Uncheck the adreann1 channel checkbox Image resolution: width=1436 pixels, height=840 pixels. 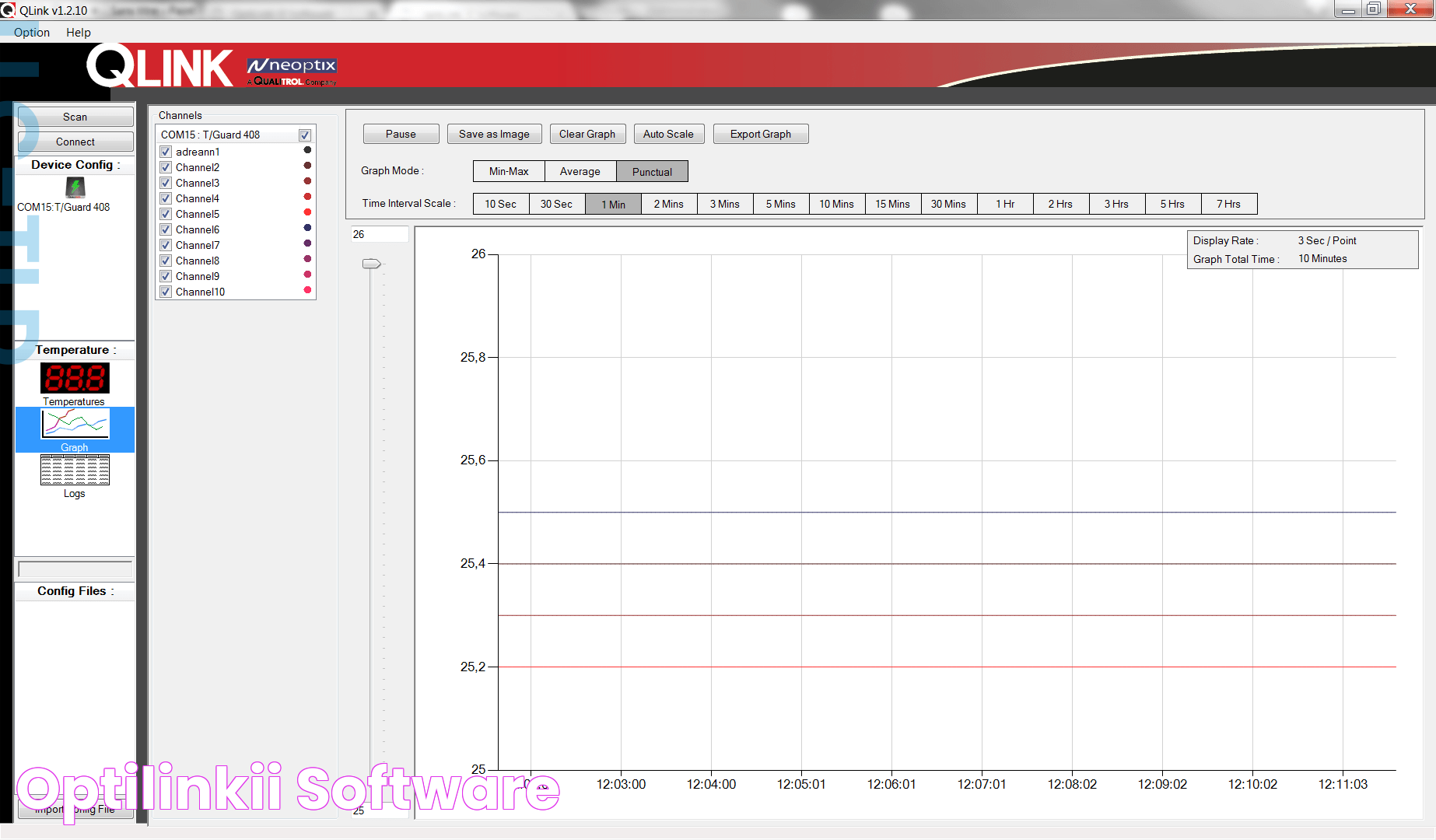tap(166, 152)
